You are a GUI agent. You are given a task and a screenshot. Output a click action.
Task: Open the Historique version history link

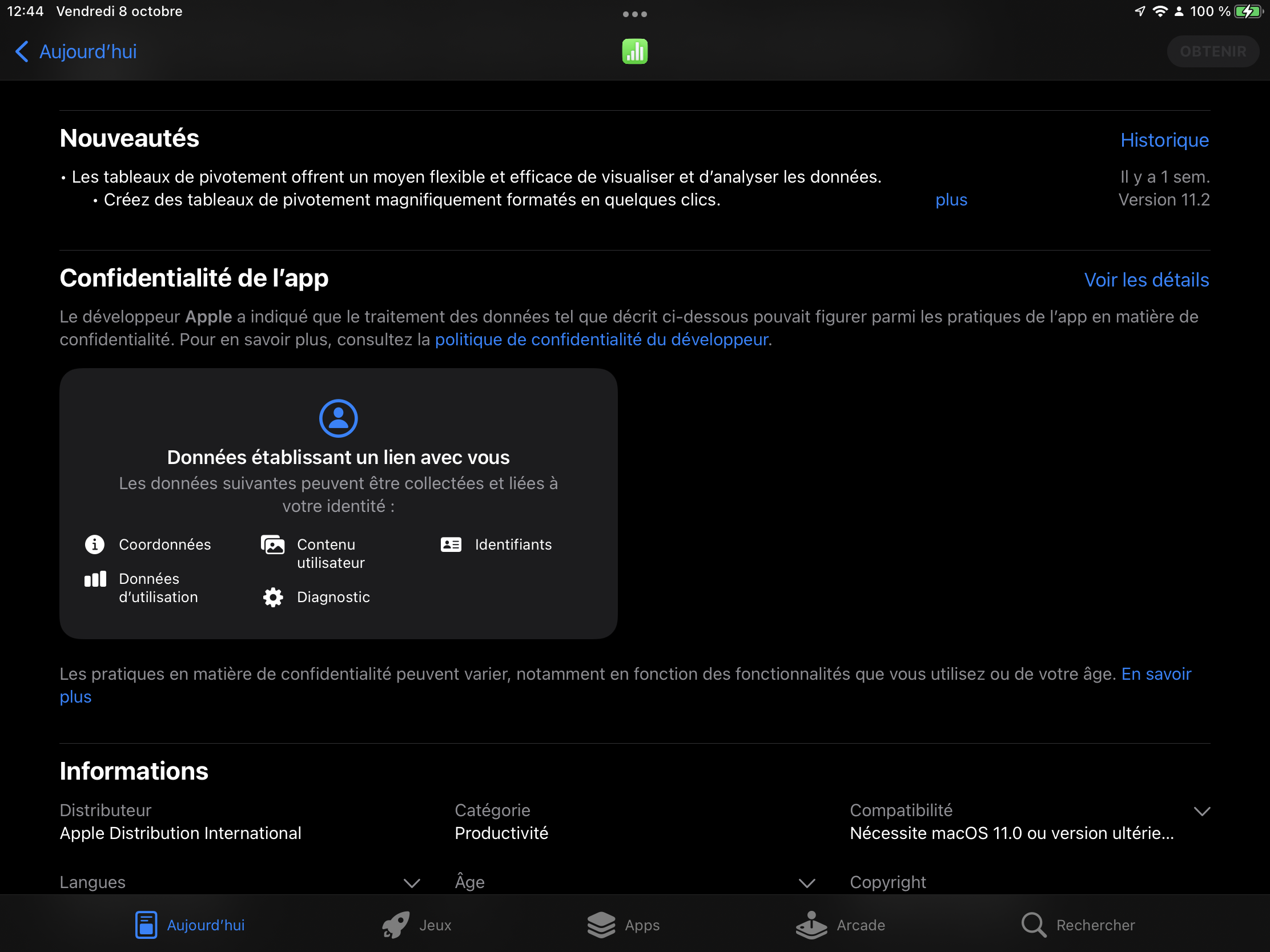[1164, 140]
